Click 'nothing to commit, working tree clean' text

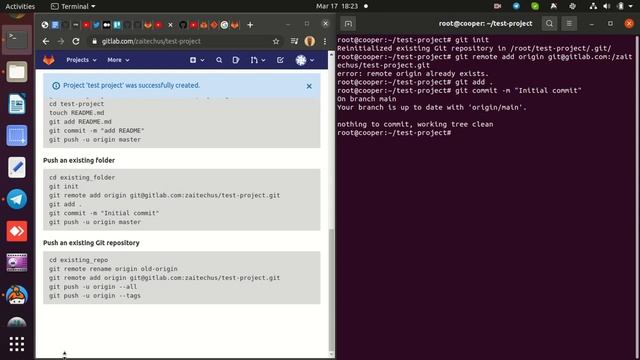pyautogui.click(x=415, y=124)
